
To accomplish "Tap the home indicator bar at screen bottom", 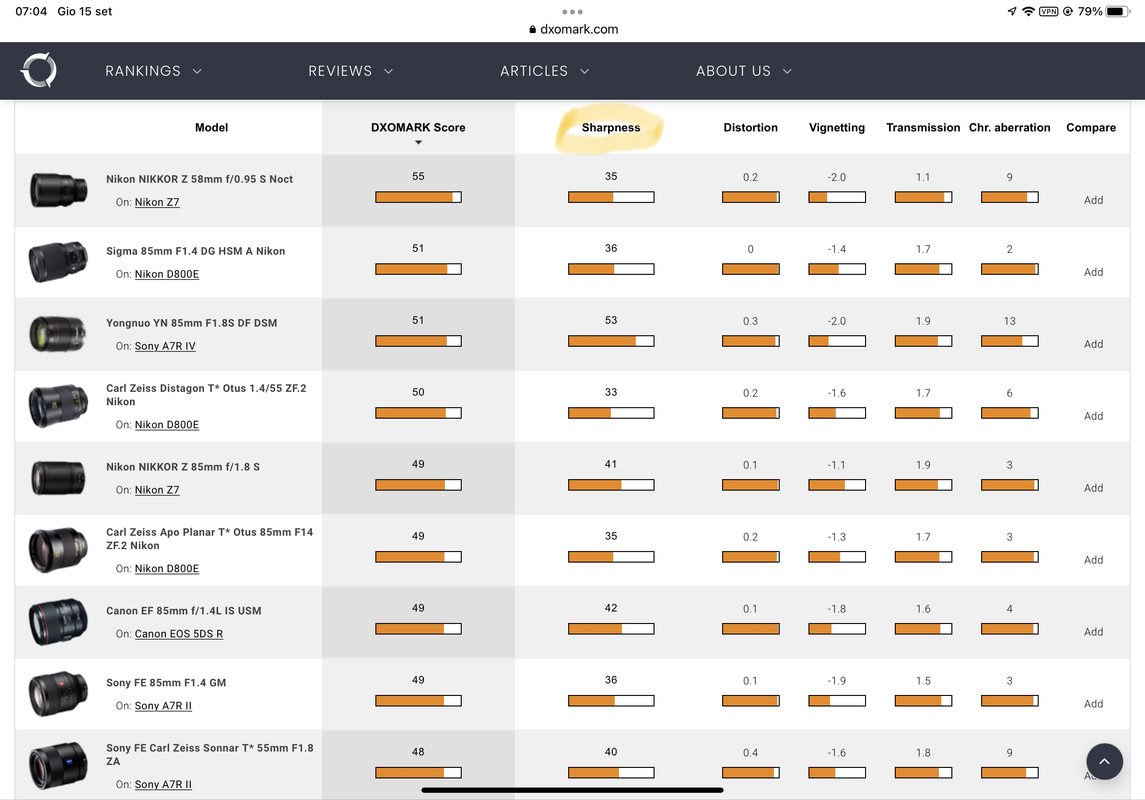I will pos(572,790).
